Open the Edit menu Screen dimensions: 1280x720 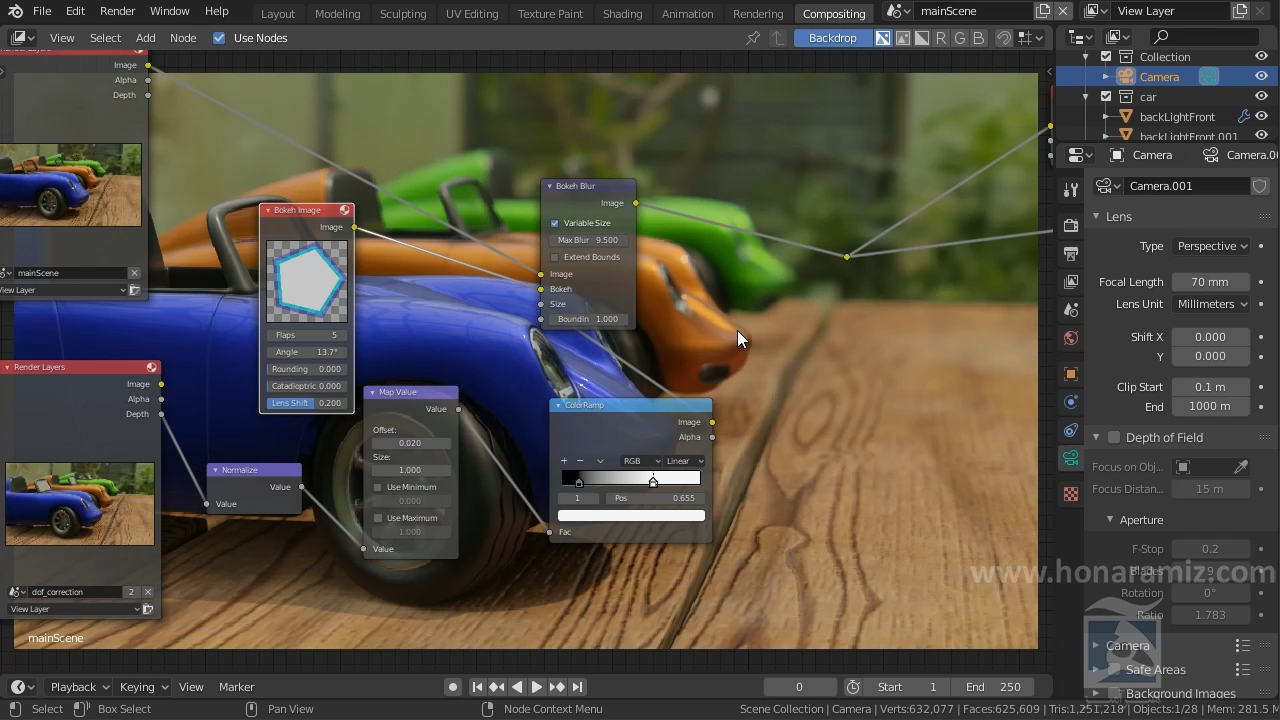click(75, 11)
